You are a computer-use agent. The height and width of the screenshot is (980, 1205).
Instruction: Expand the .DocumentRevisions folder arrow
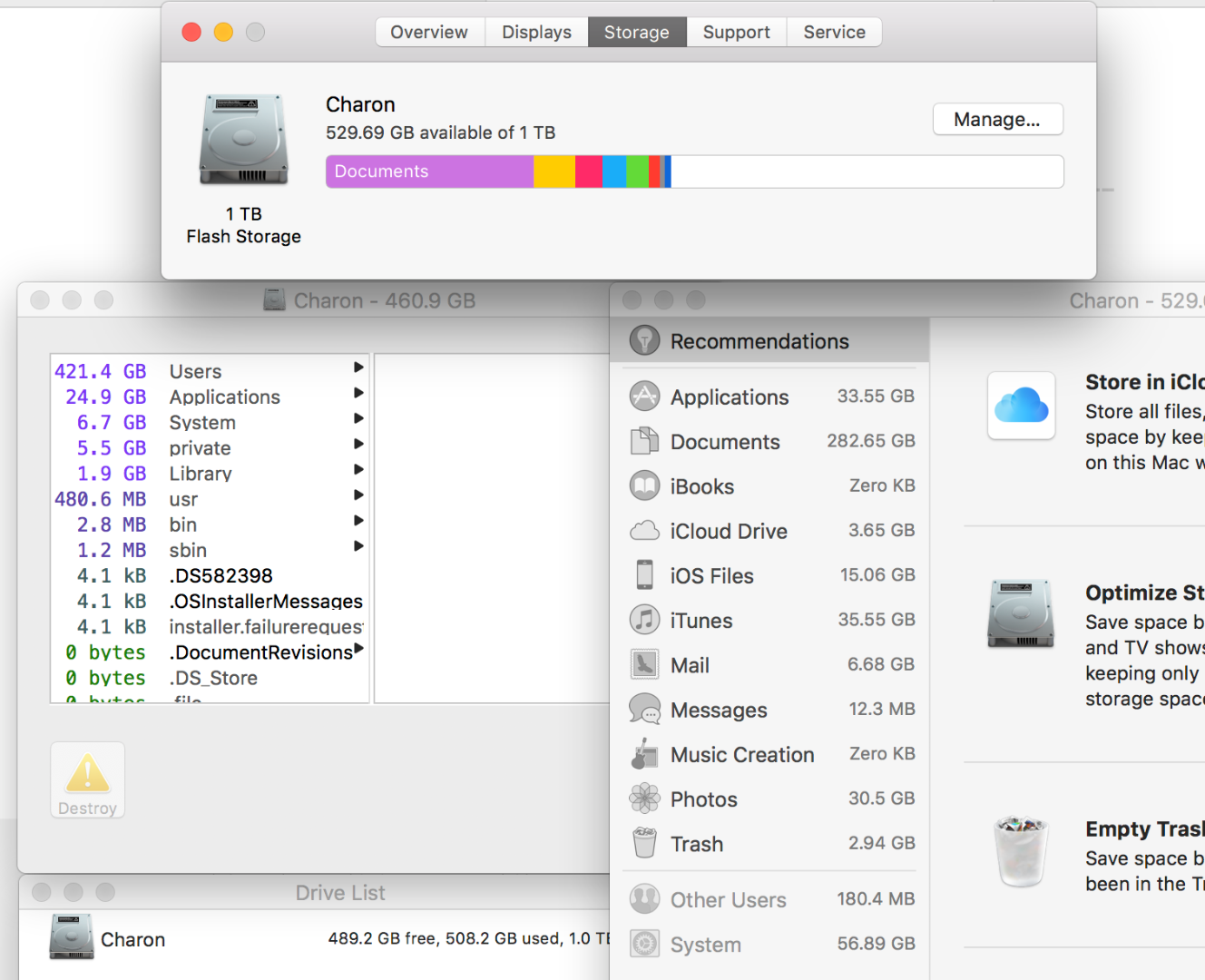(x=358, y=648)
